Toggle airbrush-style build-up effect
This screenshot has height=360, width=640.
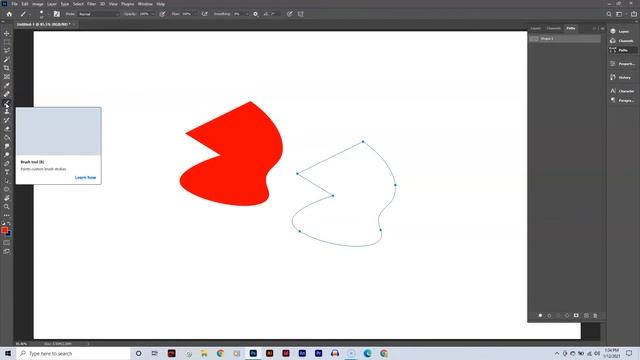point(204,14)
